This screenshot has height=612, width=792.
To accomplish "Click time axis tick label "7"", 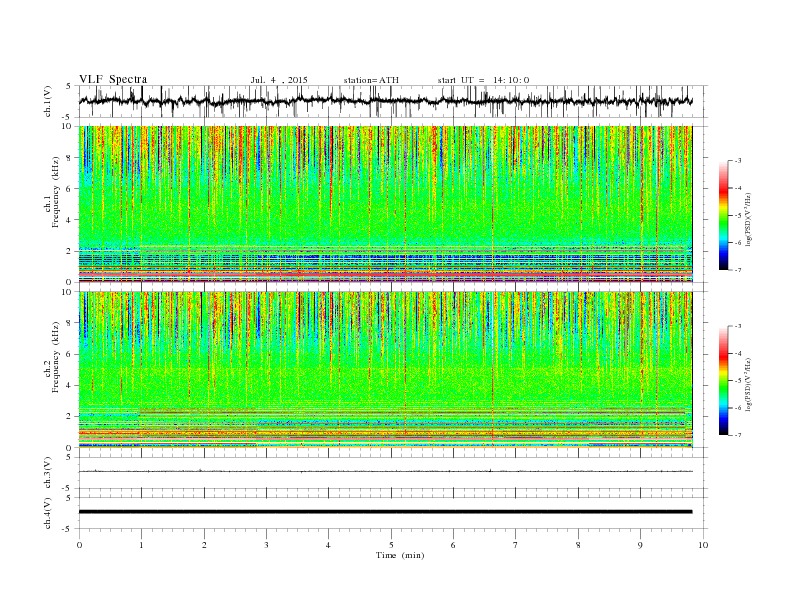I will tap(516, 545).
